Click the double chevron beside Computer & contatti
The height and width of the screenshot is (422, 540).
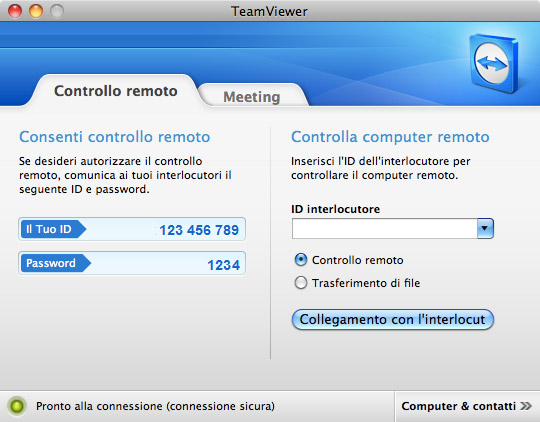526,406
